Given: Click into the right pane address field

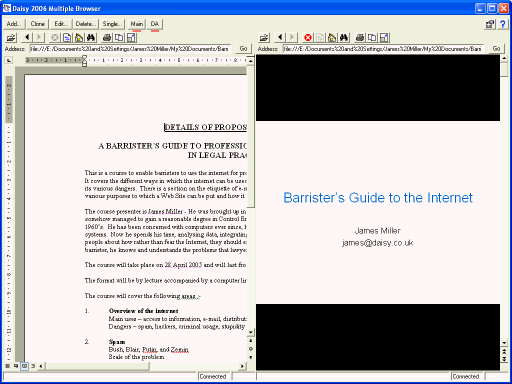Looking at the screenshot, I should click(382, 49).
